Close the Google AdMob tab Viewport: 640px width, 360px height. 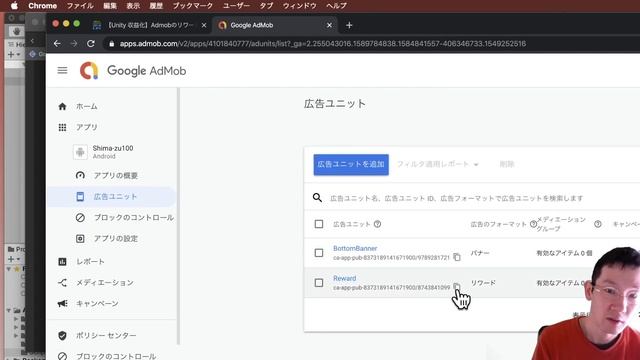tap(329, 25)
